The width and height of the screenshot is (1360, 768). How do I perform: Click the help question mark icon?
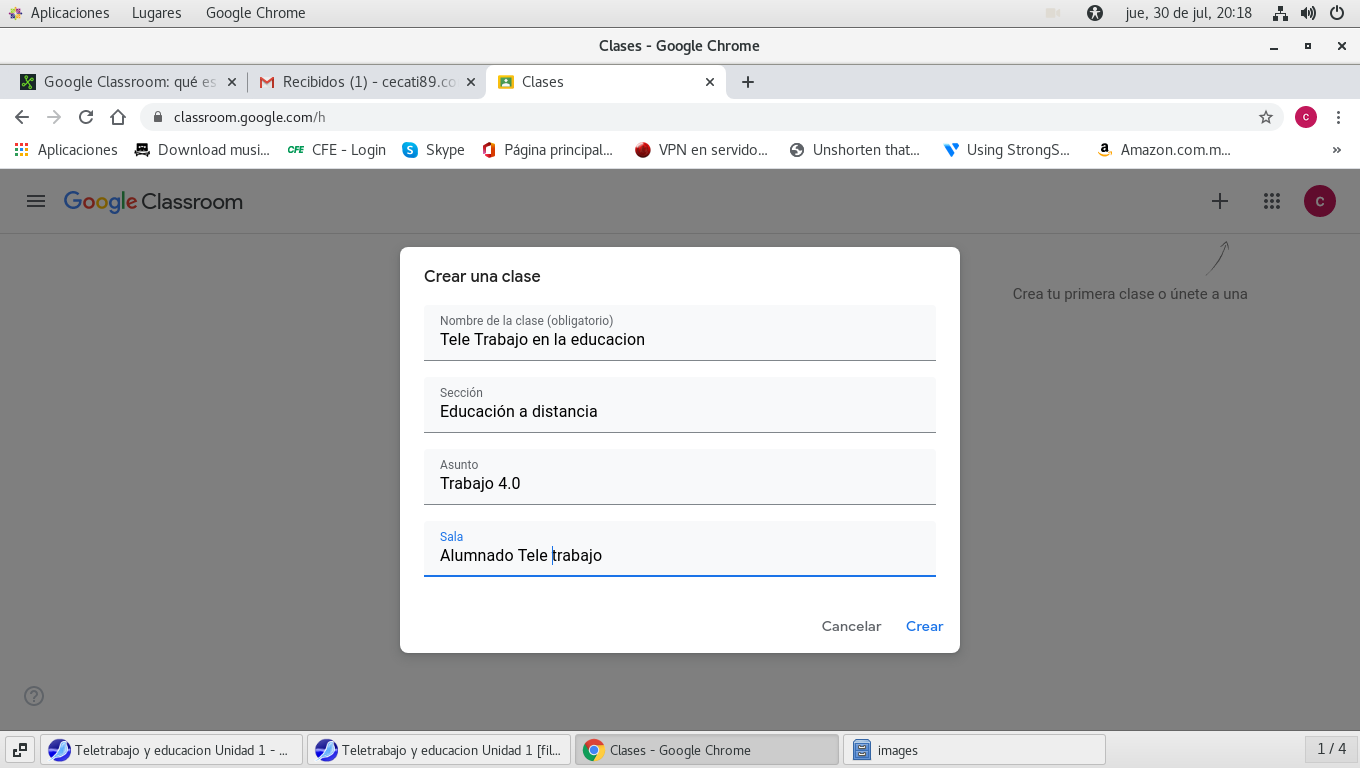pos(34,696)
